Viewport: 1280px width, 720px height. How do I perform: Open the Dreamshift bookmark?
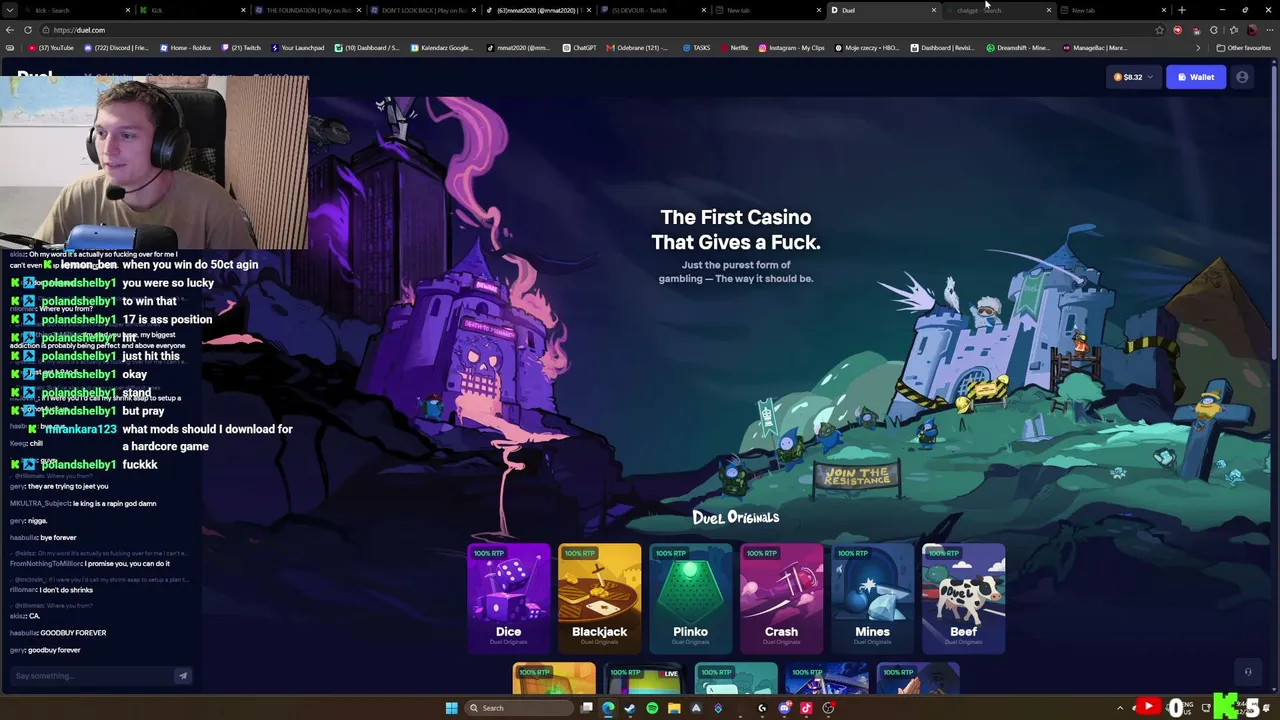(x=1019, y=48)
